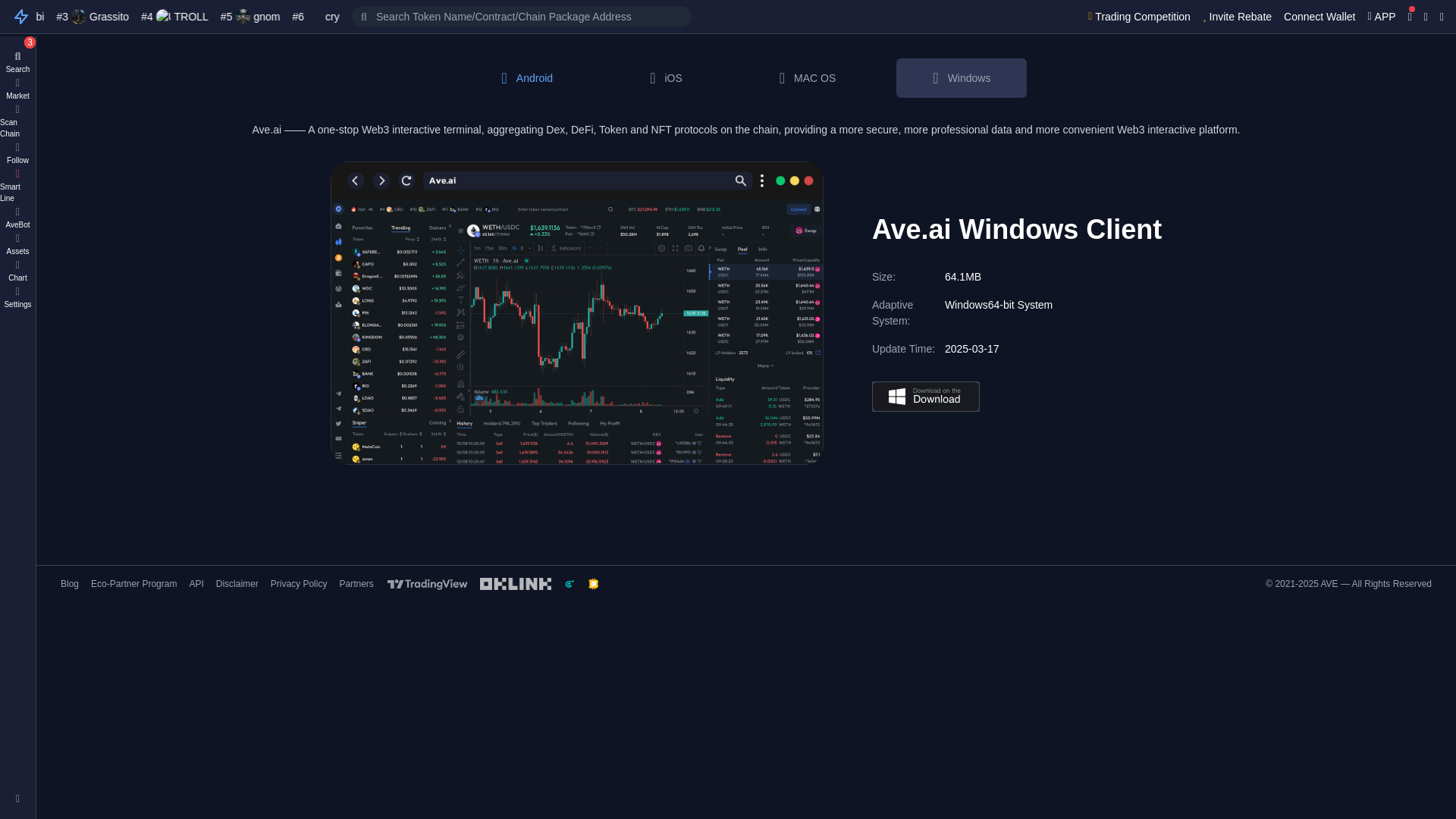The height and width of the screenshot is (819, 1456).
Task: Switch to the iOS tab
Action: coord(667,78)
